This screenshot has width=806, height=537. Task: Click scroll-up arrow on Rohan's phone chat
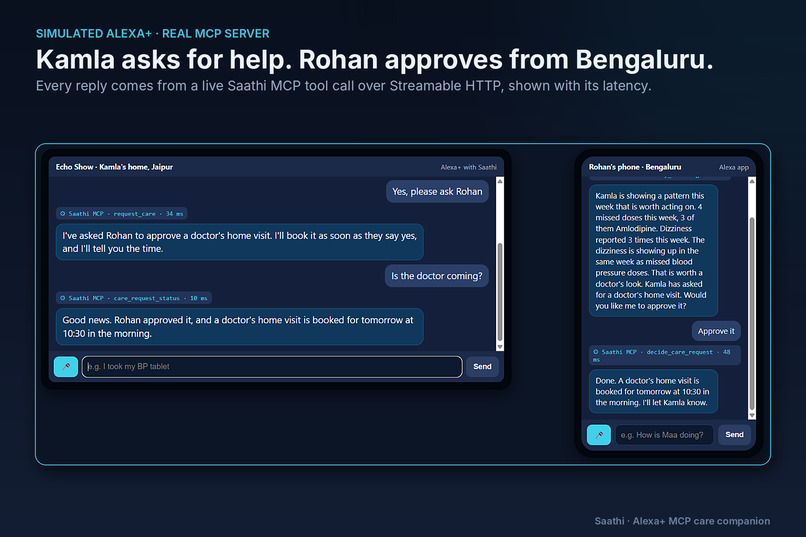pos(752,181)
